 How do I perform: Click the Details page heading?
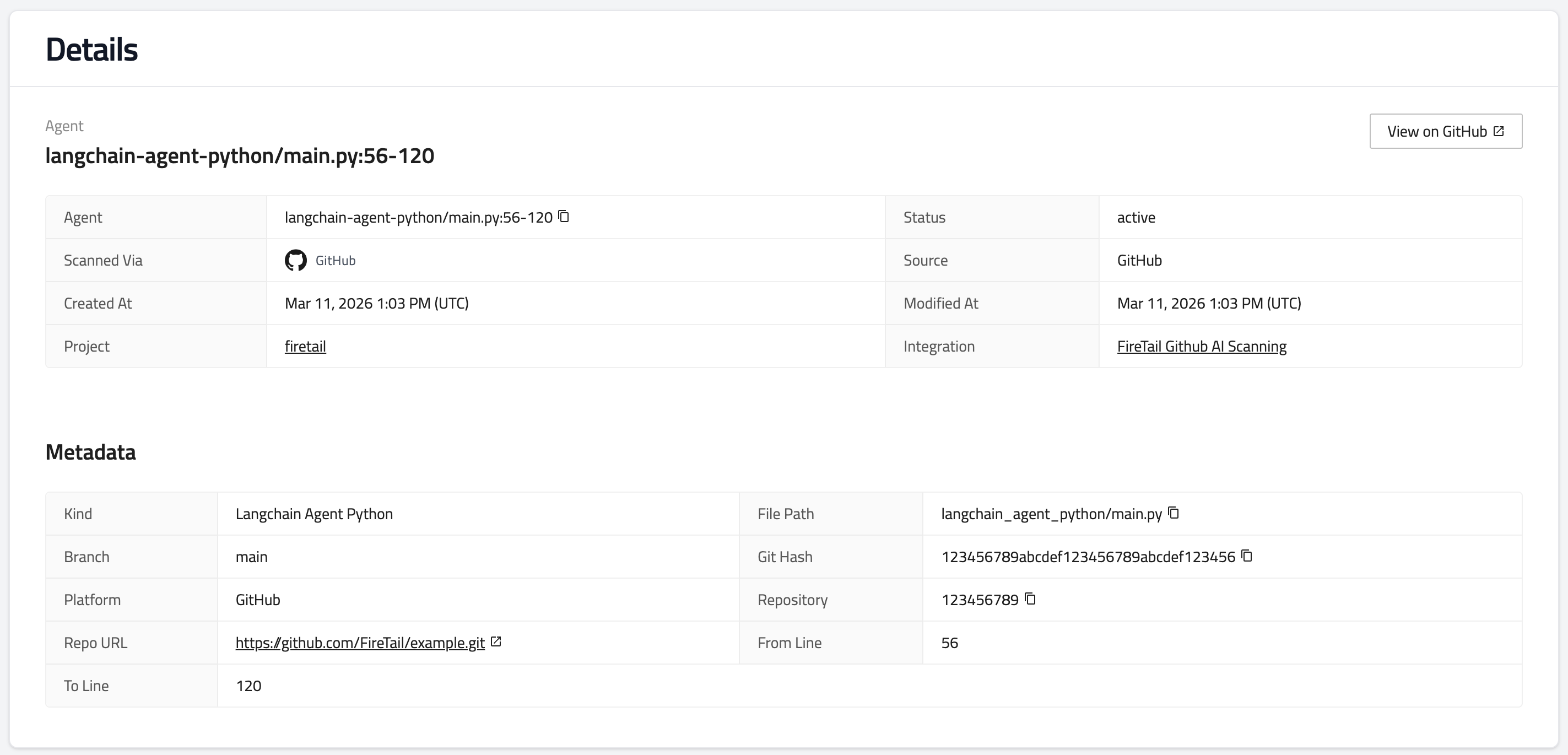click(x=92, y=49)
